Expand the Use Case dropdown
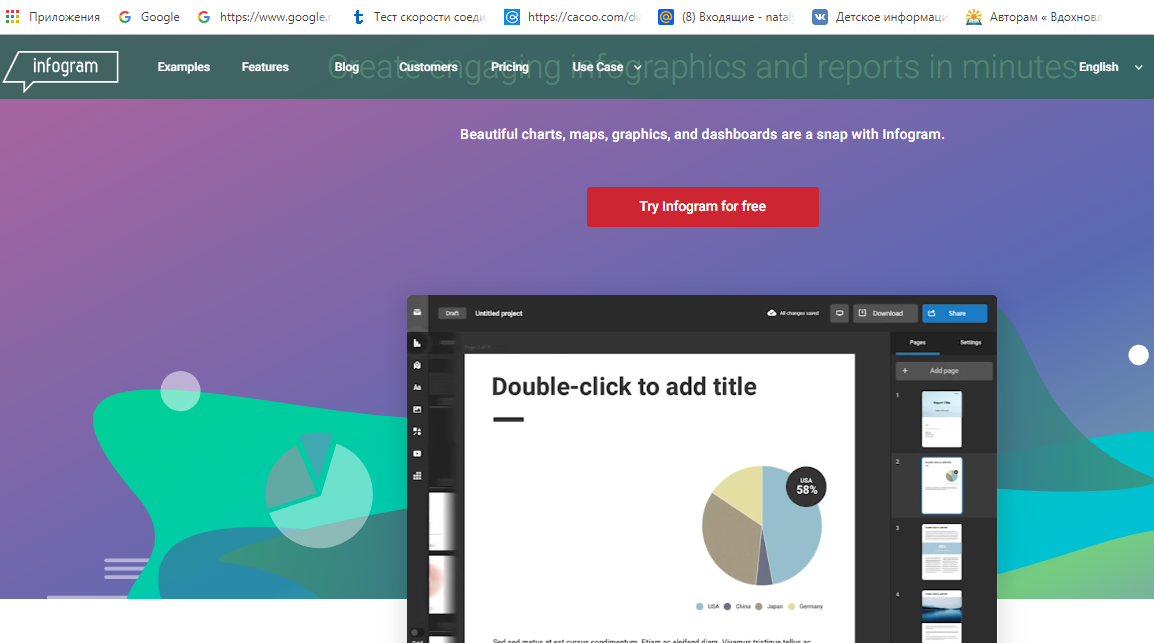 click(x=607, y=67)
